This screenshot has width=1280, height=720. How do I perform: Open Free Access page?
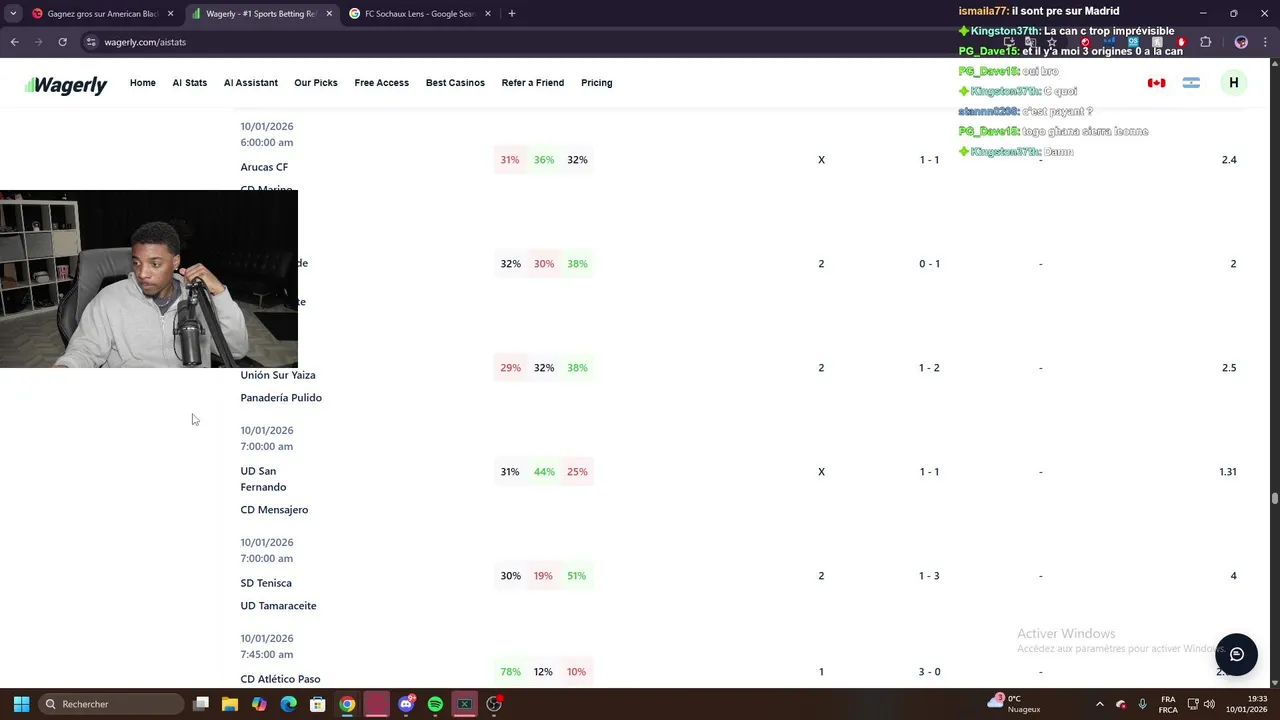pos(381,83)
